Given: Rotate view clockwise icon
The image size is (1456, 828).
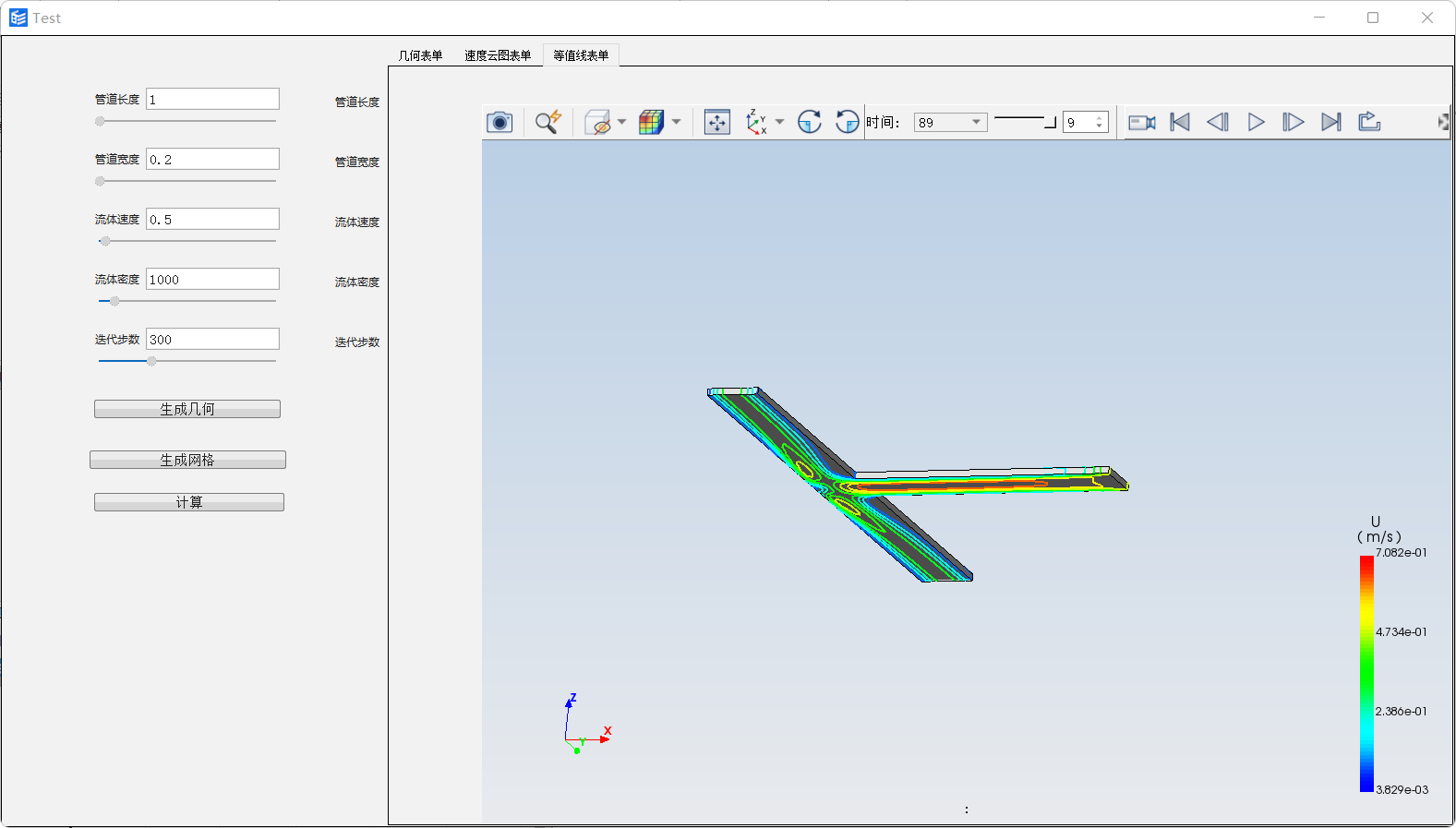Looking at the screenshot, I should (x=810, y=122).
